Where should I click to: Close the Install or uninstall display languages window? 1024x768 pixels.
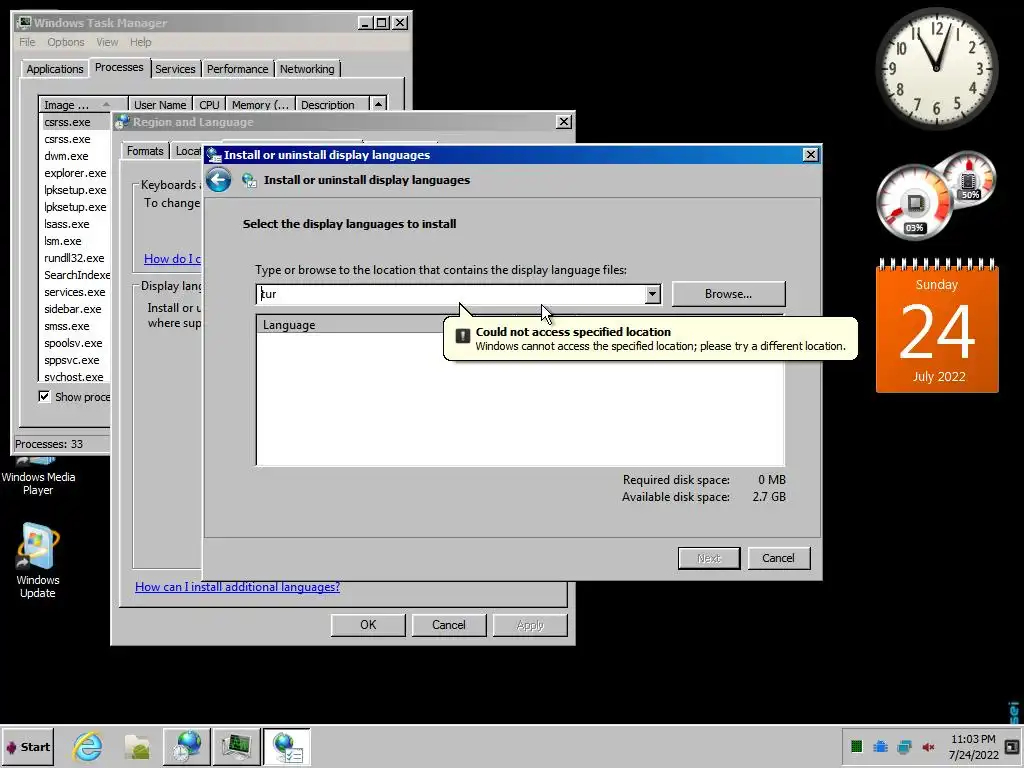click(810, 155)
